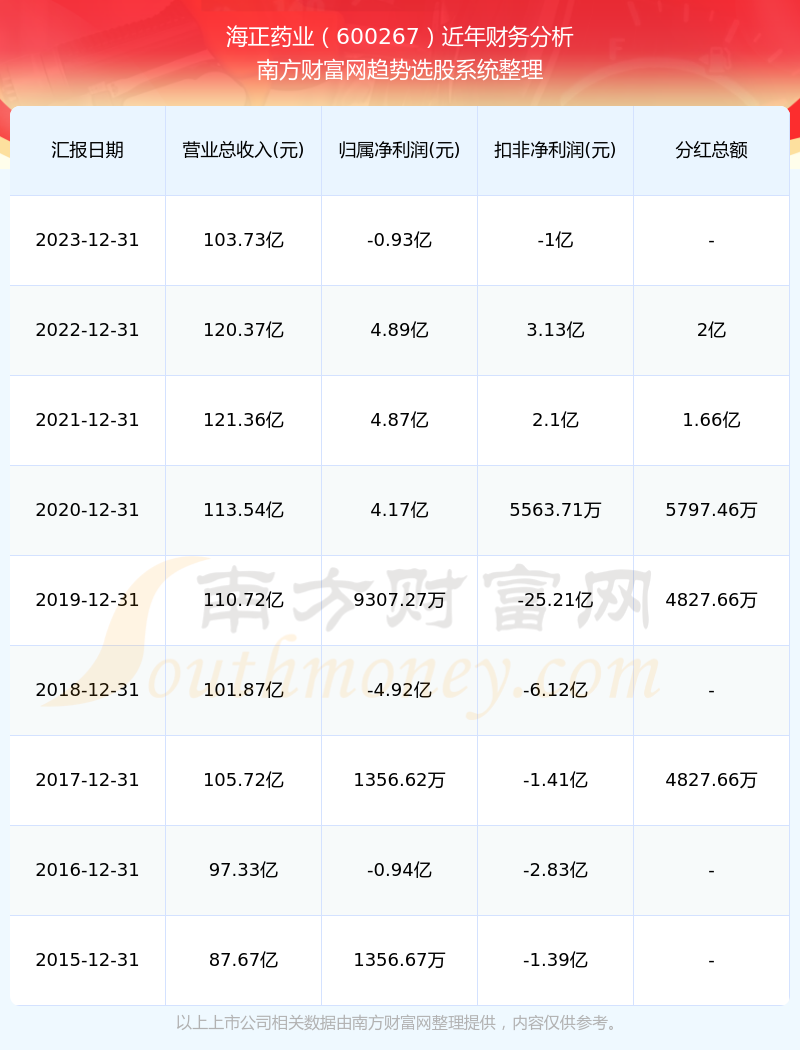Click dividend 4827.66万 in the 2019-12-31 row
The width and height of the screenshot is (800, 1050).
pyautogui.click(x=712, y=600)
